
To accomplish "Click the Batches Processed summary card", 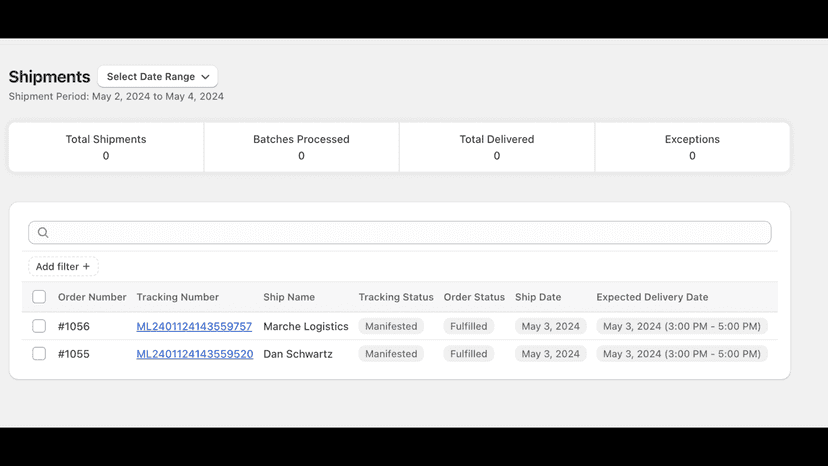I will 302,147.
